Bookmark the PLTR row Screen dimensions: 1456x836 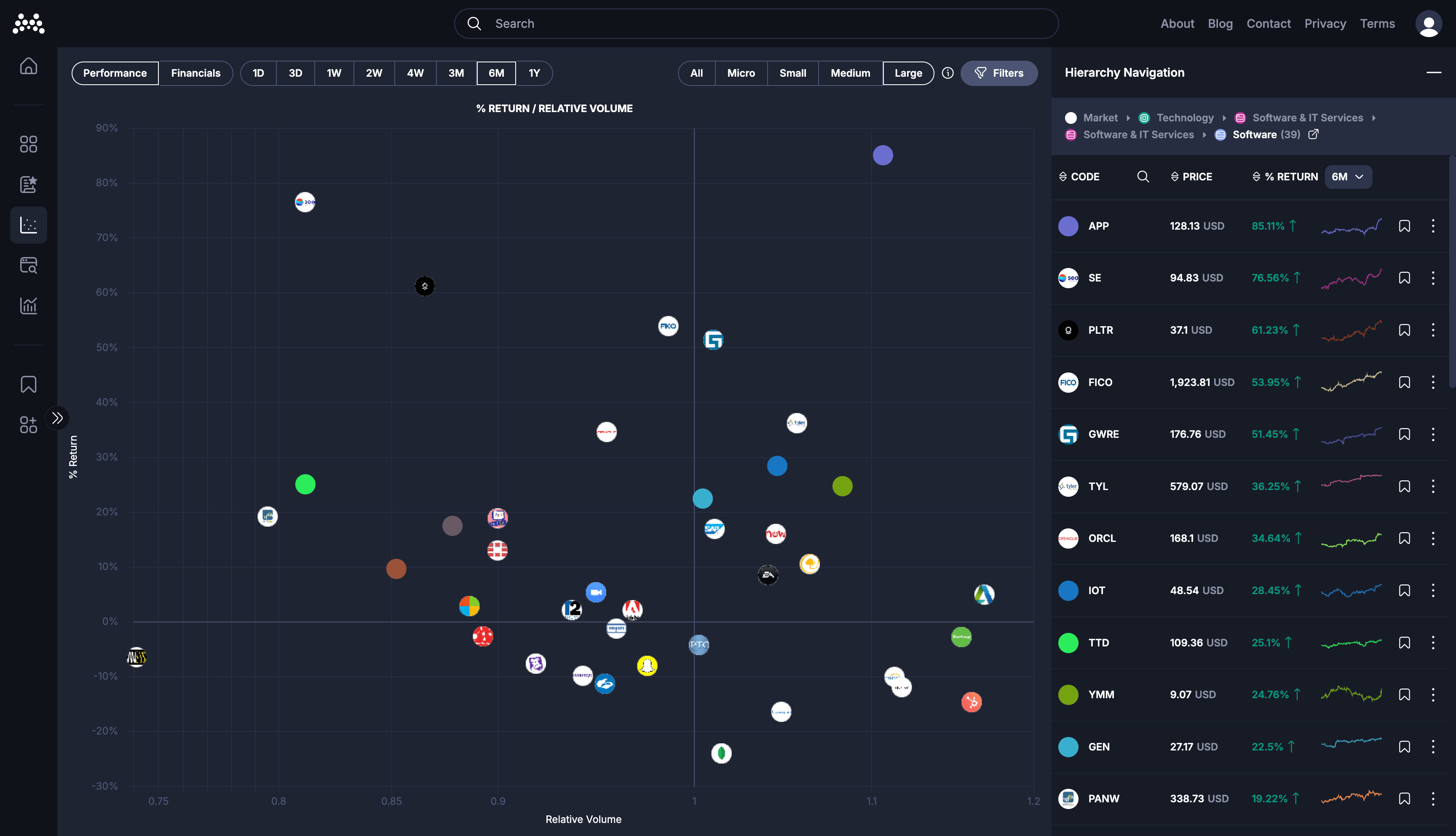pyautogui.click(x=1404, y=330)
